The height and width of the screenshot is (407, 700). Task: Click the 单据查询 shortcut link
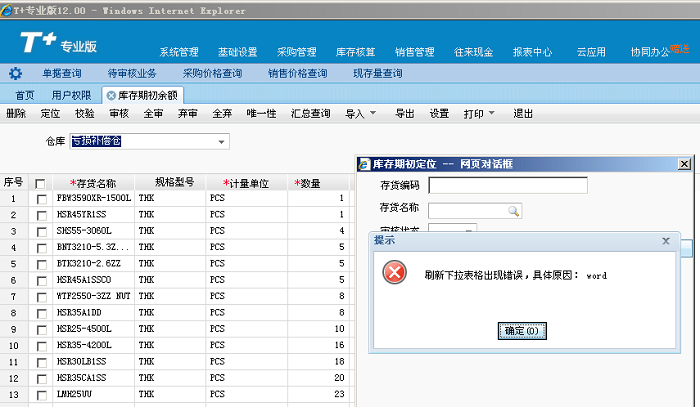click(62, 73)
